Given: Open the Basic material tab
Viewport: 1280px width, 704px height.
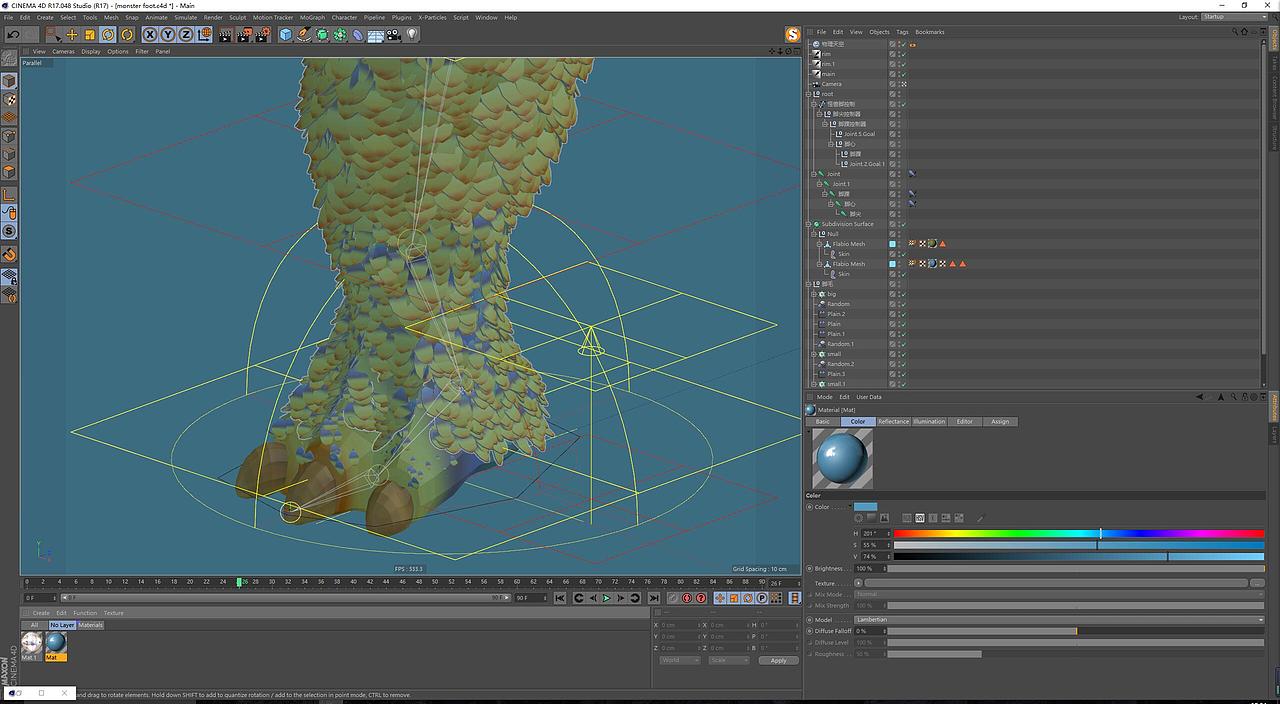Looking at the screenshot, I should [822, 421].
